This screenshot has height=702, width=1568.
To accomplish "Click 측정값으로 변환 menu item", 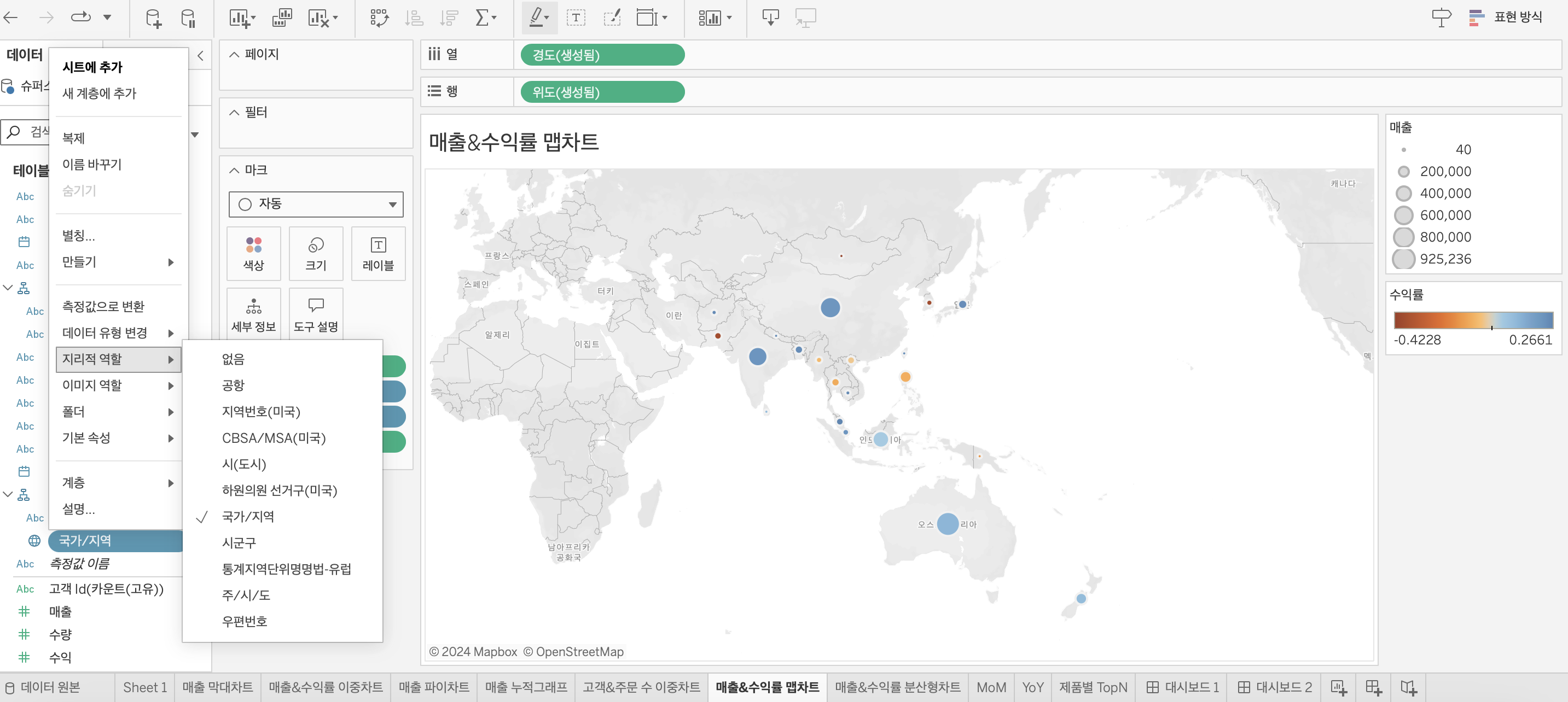I will [103, 307].
